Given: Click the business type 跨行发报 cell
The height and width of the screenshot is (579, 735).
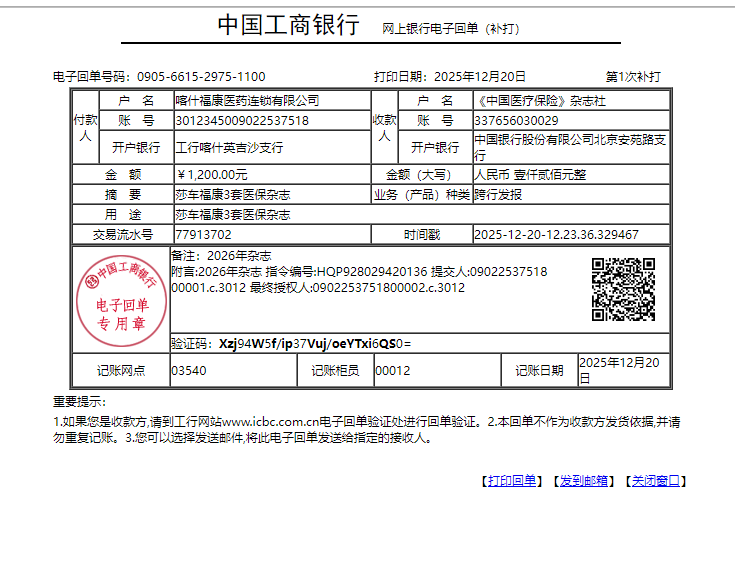Looking at the screenshot, I should (x=498, y=194).
